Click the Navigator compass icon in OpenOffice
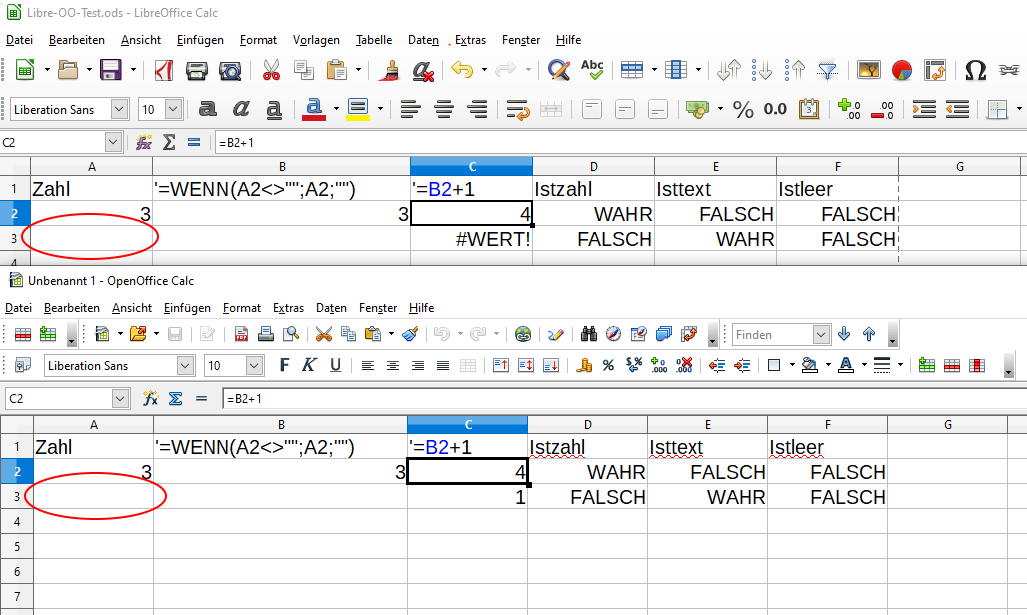 pos(613,334)
